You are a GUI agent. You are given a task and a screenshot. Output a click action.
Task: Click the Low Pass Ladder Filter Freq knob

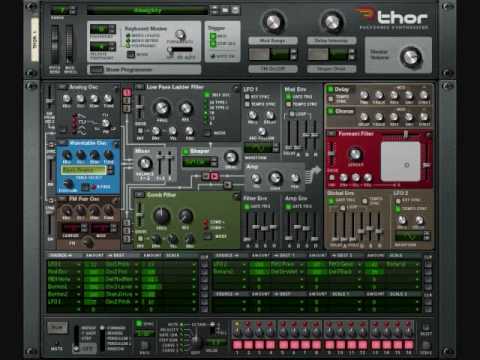pos(162,107)
